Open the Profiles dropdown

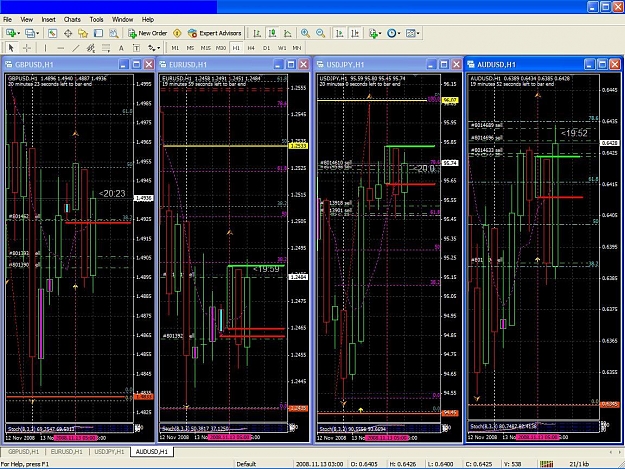[32, 33]
